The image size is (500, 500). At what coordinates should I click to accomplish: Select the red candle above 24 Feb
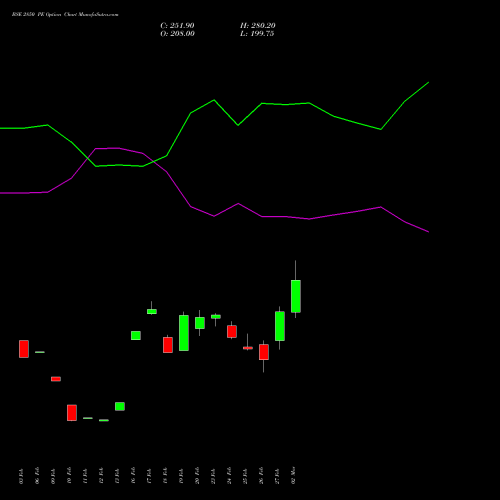coord(232,331)
